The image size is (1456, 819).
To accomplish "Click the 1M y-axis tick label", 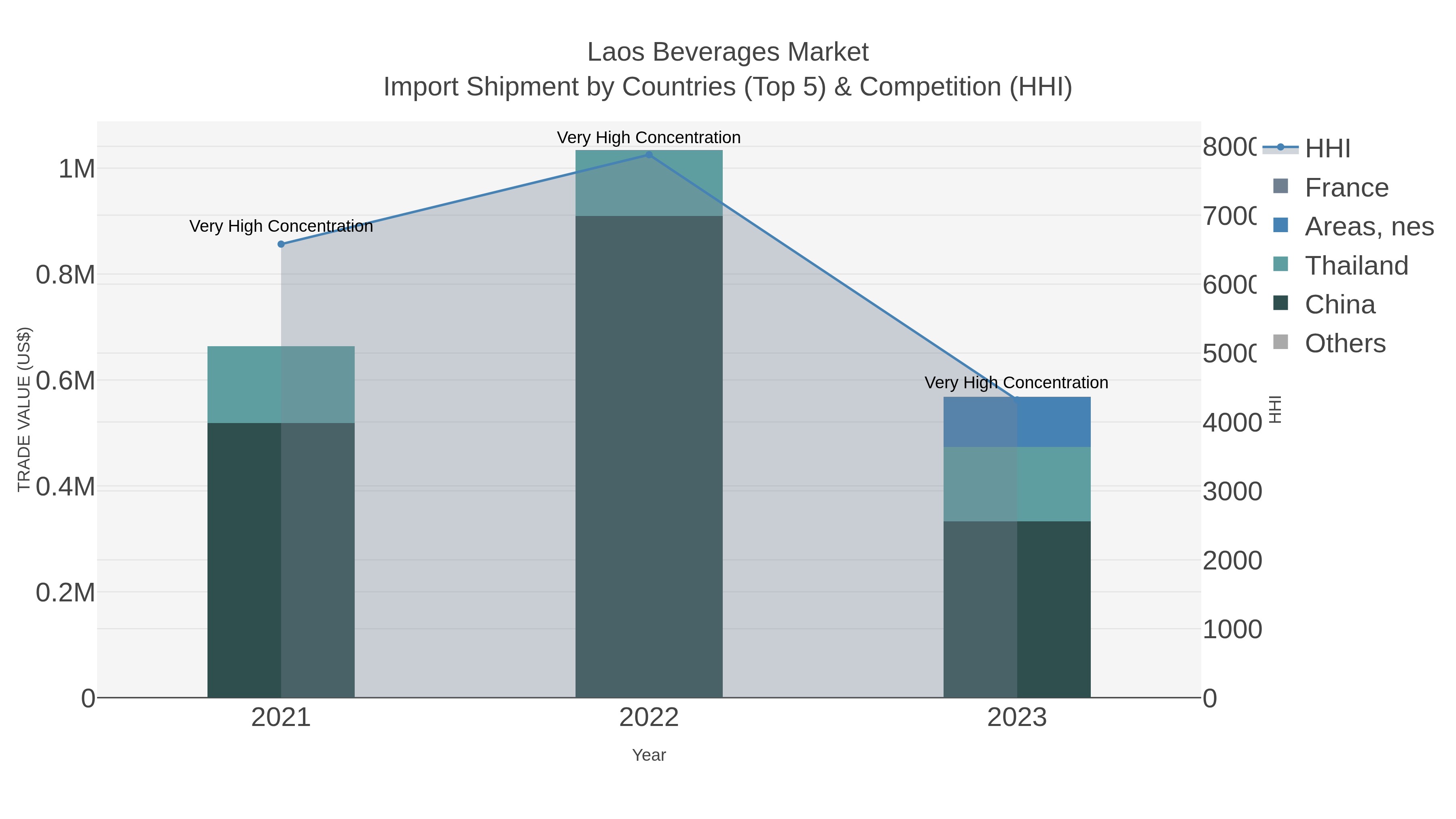I will (77, 168).
